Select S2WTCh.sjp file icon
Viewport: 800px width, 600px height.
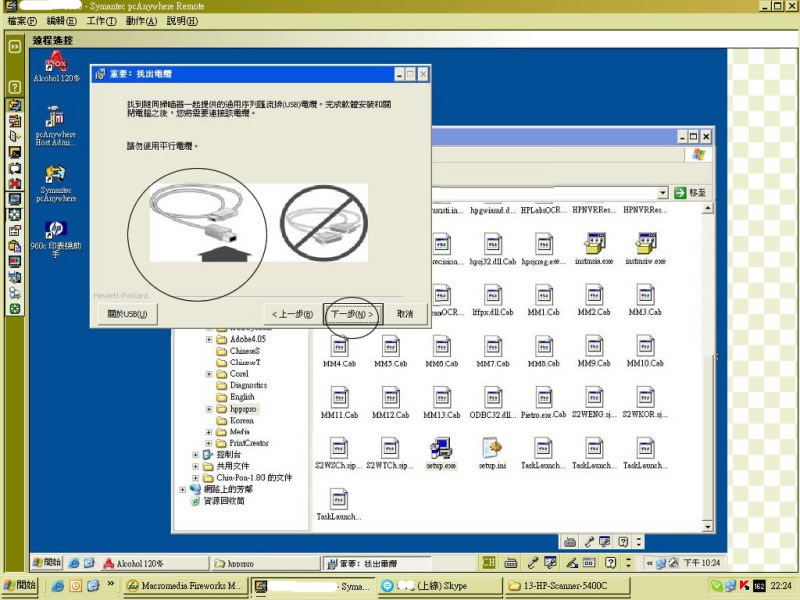point(390,454)
